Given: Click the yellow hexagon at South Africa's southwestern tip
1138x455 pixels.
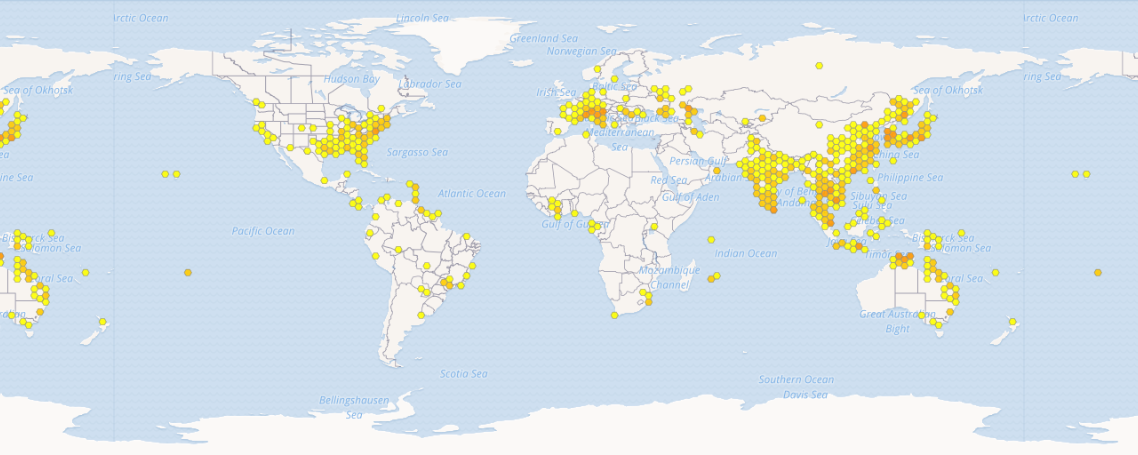Looking at the screenshot, I should click(x=614, y=315).
